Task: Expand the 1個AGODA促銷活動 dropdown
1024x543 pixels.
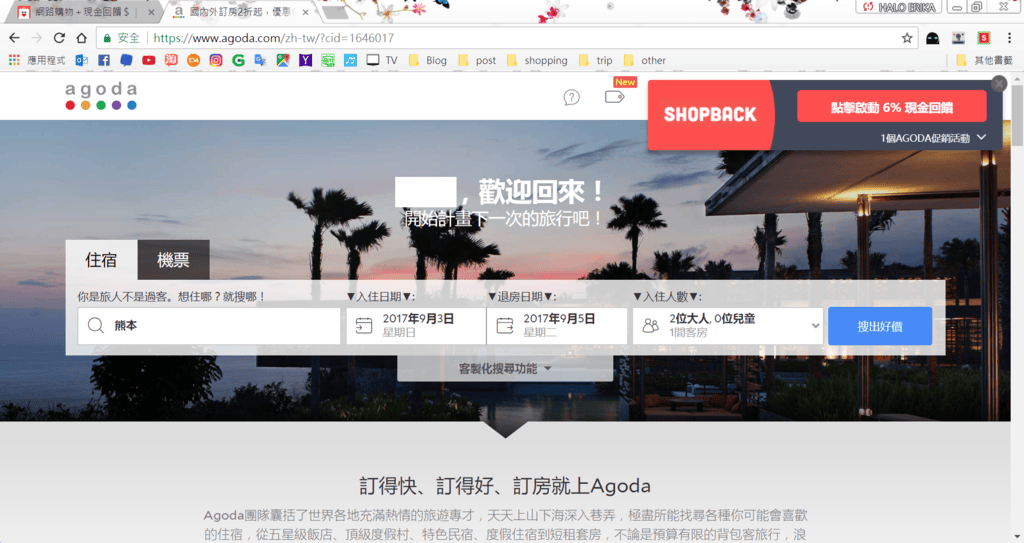Action: 933,137
